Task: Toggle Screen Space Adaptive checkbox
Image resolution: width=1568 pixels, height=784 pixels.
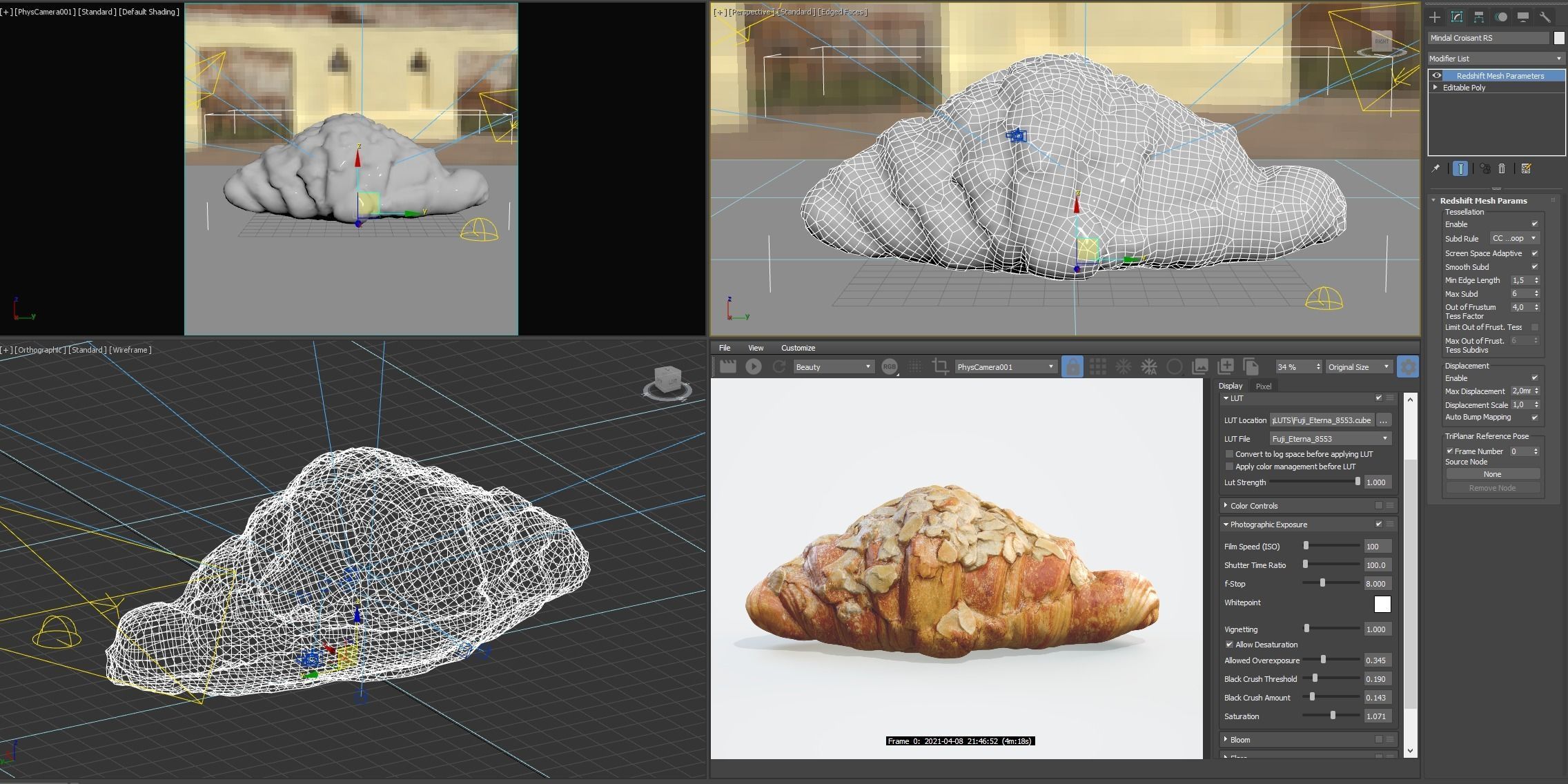Action: (x=1535, y=253)
